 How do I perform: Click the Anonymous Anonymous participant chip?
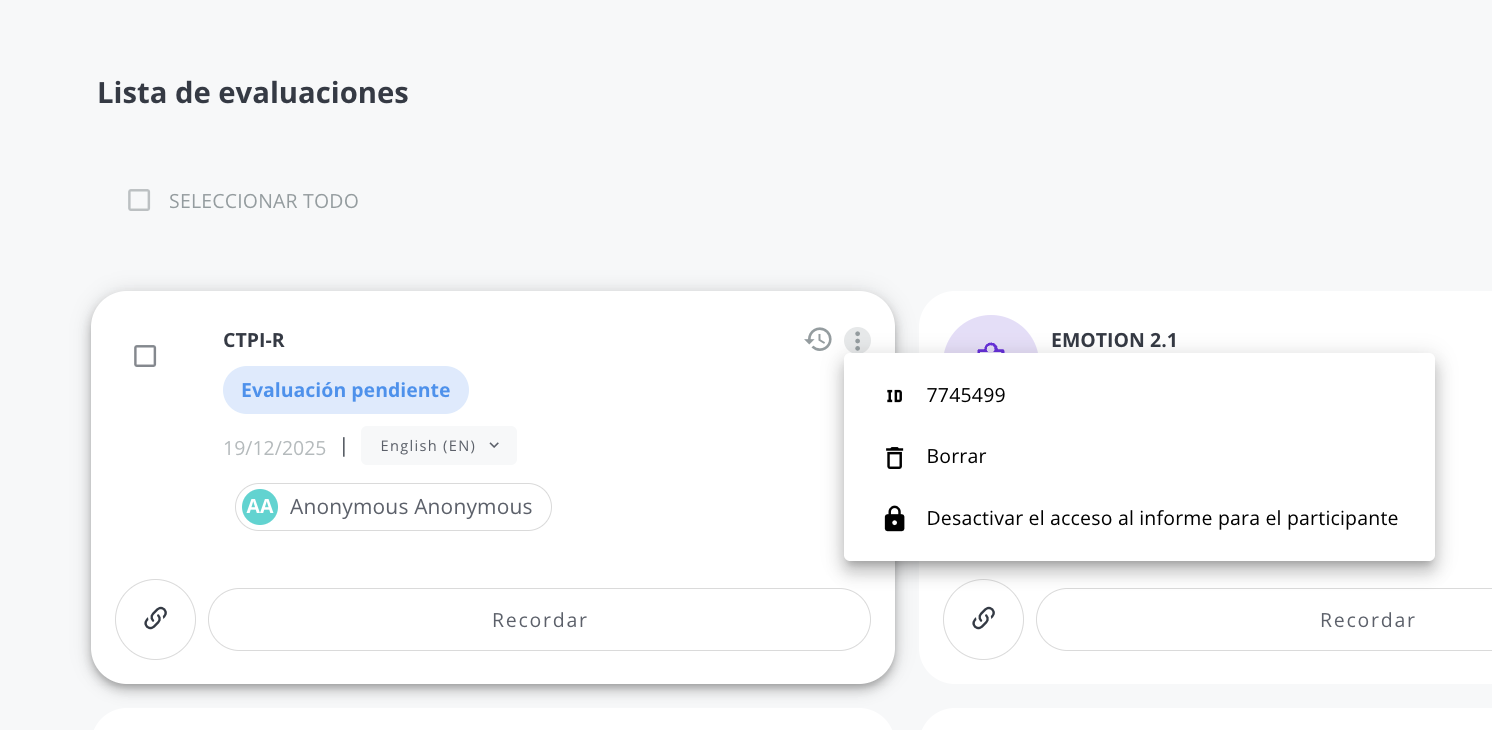(x=393, y=507)
